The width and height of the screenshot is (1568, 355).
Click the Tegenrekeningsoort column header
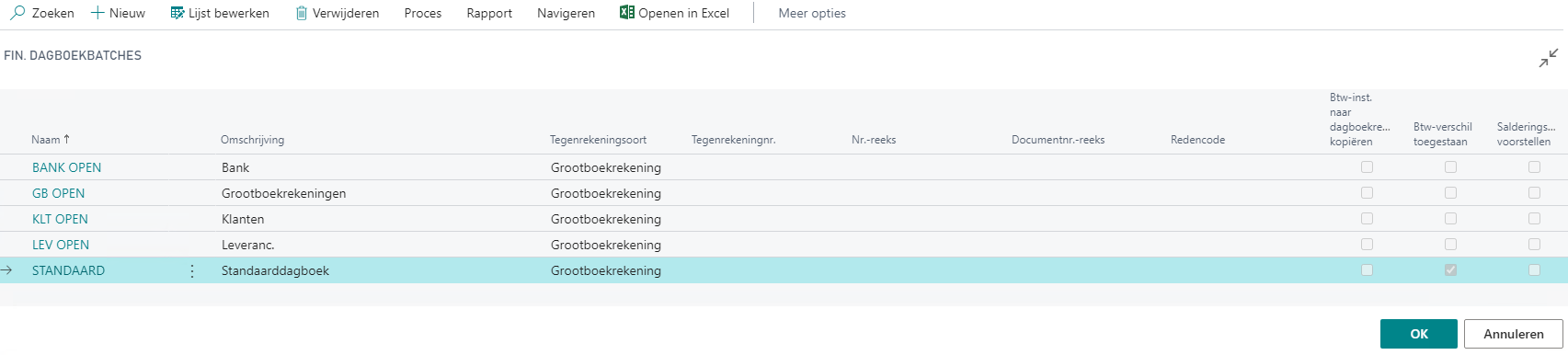[x=599, y=140]
